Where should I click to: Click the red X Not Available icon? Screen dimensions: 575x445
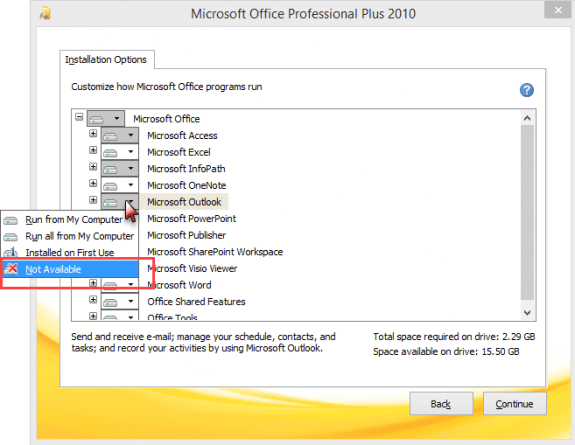pos(11,269)
